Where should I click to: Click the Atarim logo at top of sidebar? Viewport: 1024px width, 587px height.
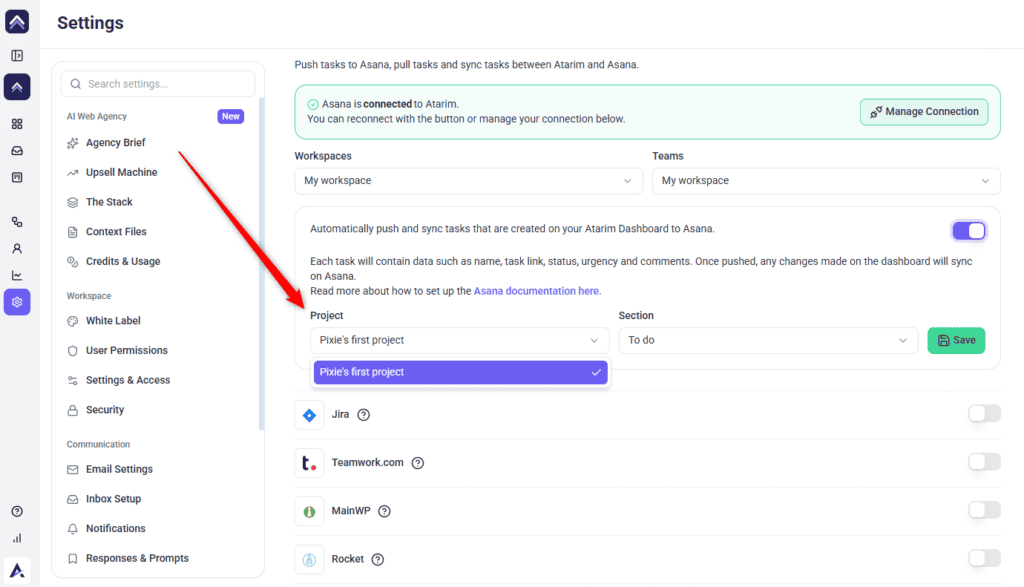pos(17,22)
